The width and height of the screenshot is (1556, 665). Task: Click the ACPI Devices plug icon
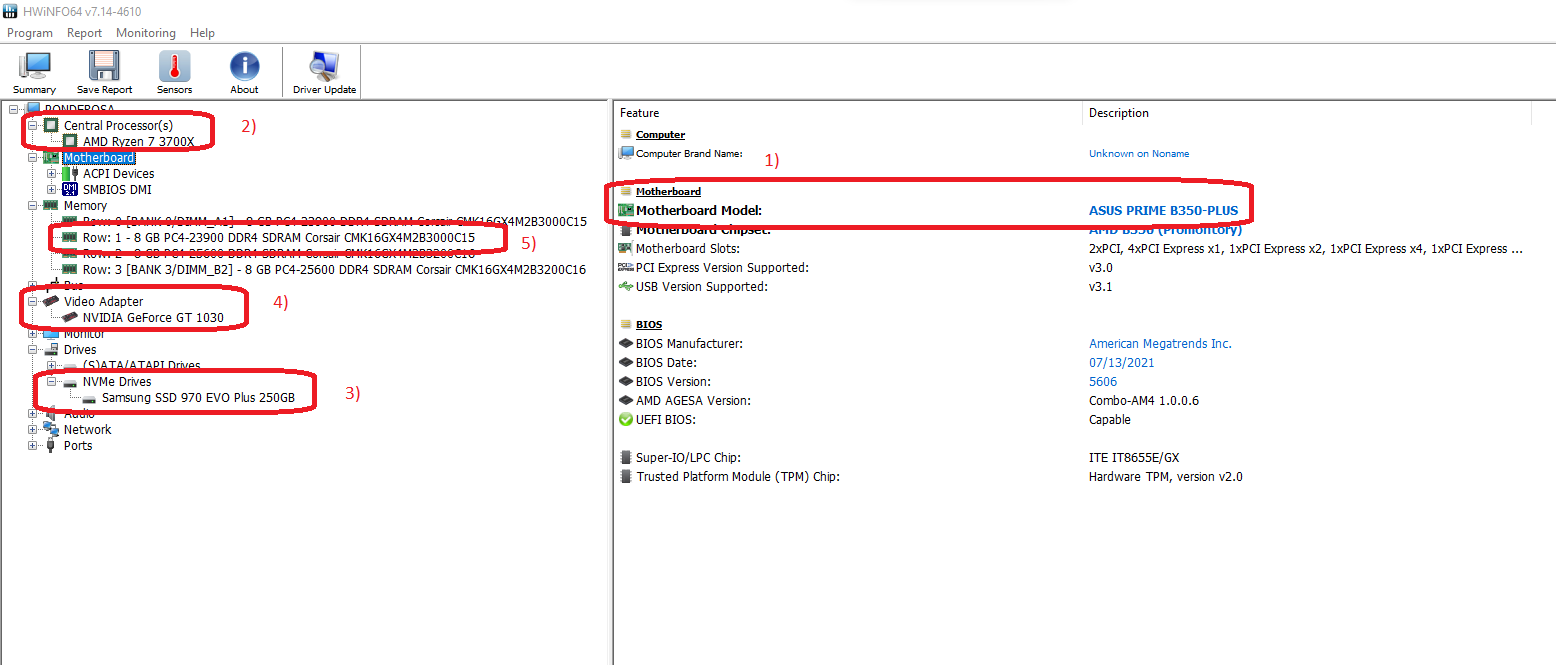(70, 173)
